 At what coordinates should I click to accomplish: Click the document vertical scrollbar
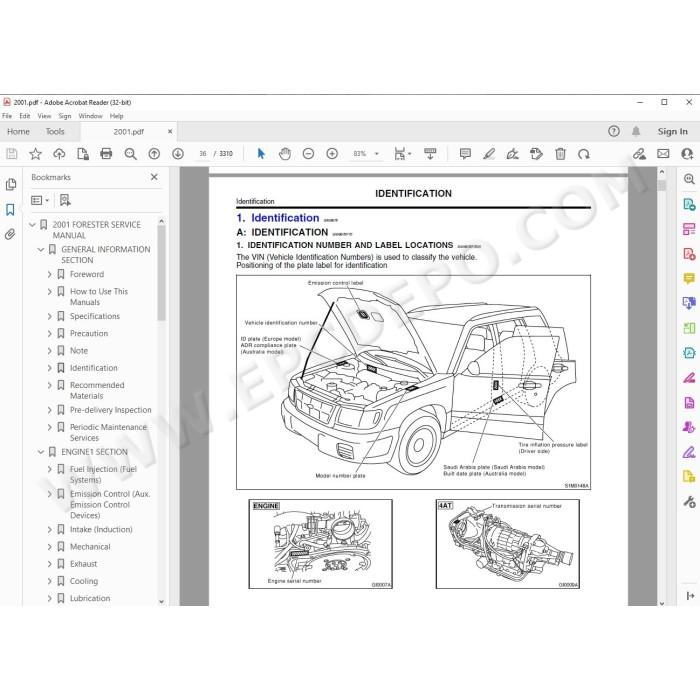click(x=662, y=184)
